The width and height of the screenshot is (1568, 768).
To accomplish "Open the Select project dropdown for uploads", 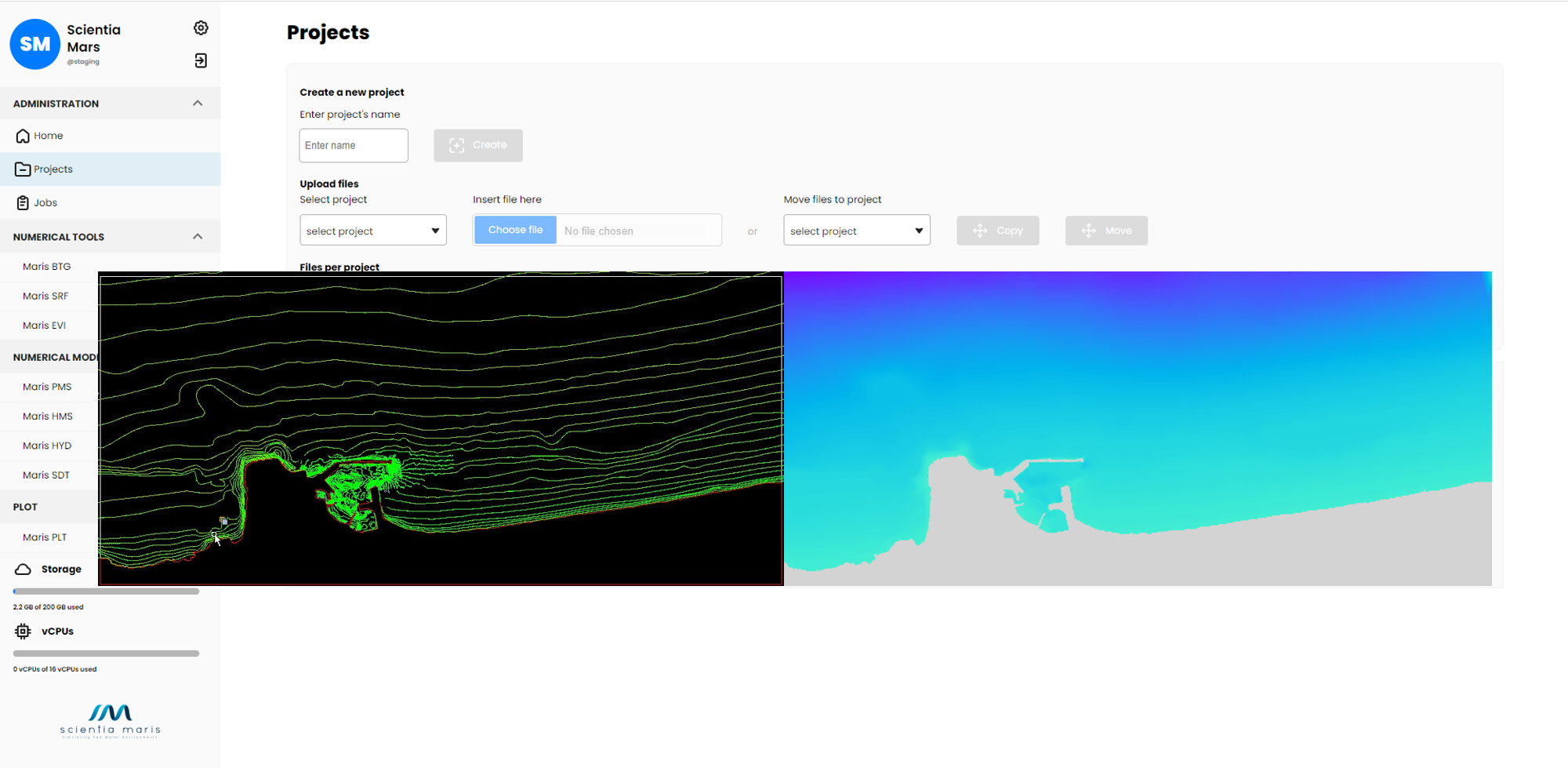I will click(372, 230).
